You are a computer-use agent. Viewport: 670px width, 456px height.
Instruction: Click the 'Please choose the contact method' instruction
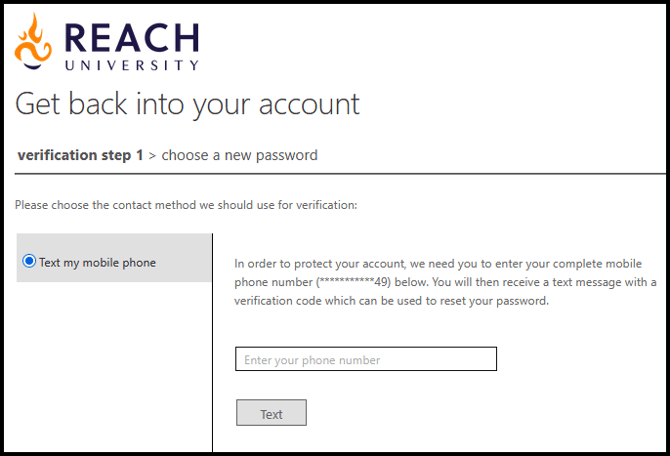pyautogui.click(x=186, y=205)
